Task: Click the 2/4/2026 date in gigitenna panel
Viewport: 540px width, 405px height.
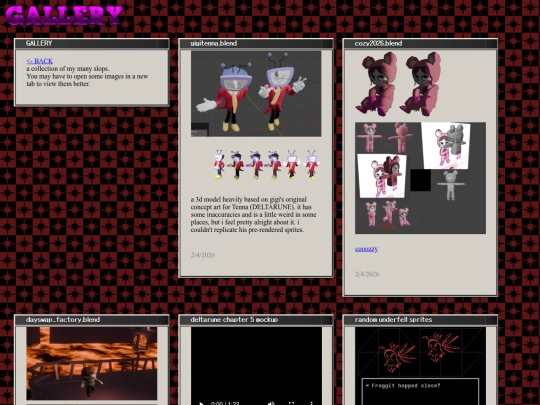Action: [x=203, y=255]
